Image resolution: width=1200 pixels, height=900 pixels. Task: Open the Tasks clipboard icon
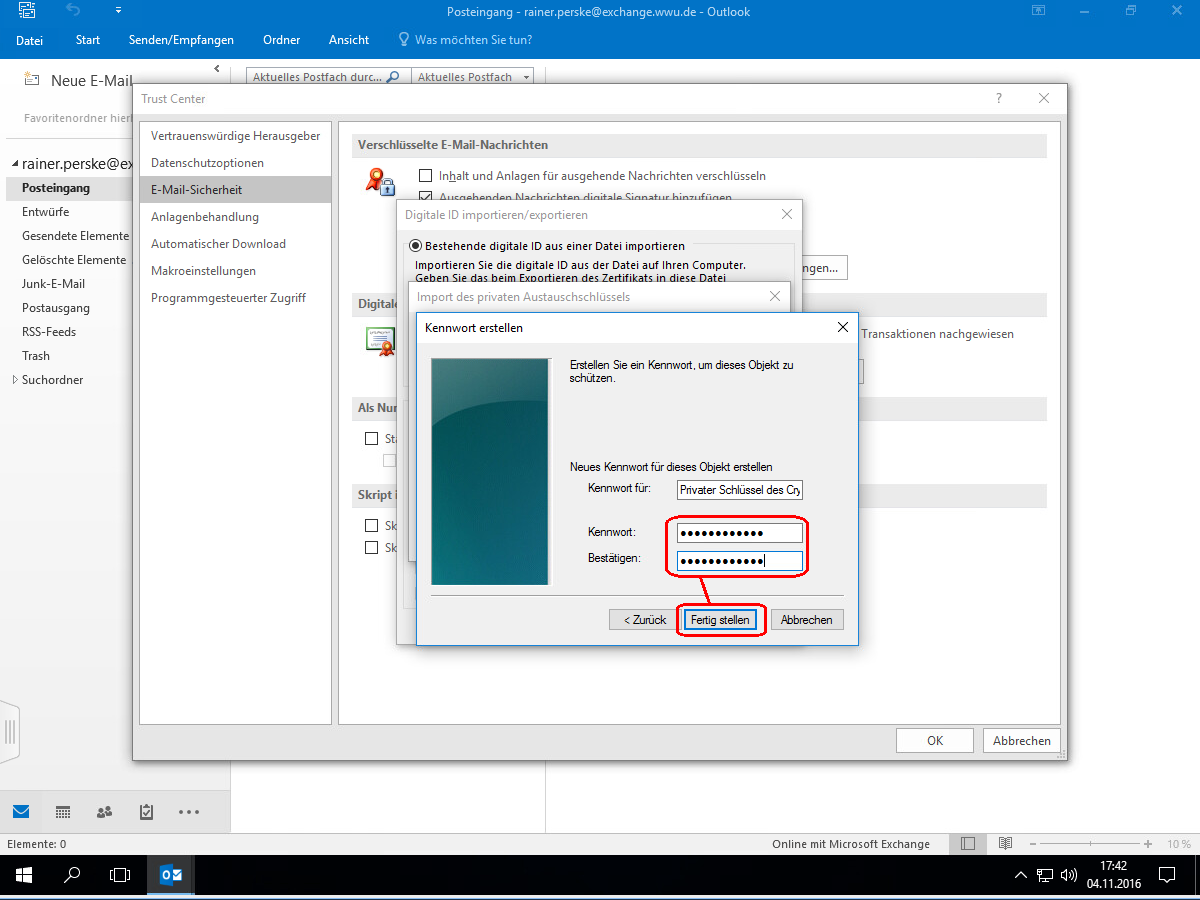pos(146,811)
